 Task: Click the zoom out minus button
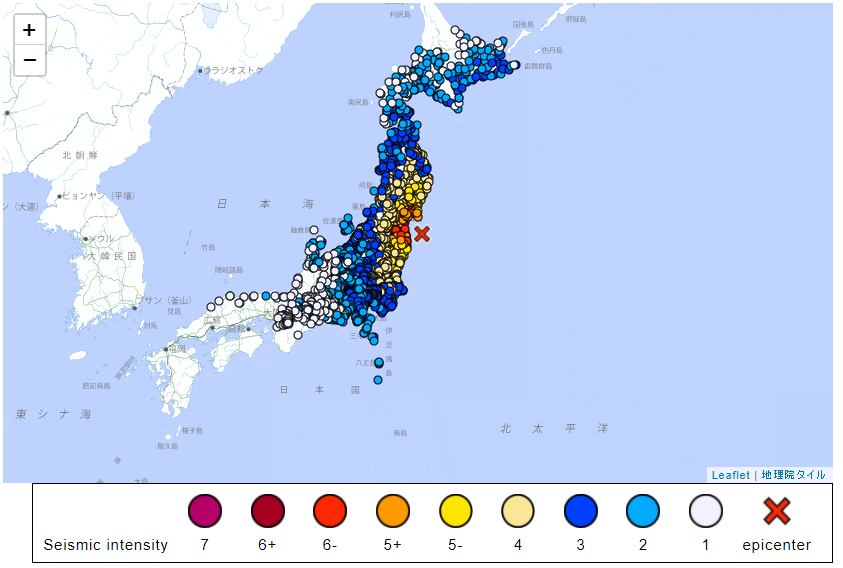(x=29, y=61)
